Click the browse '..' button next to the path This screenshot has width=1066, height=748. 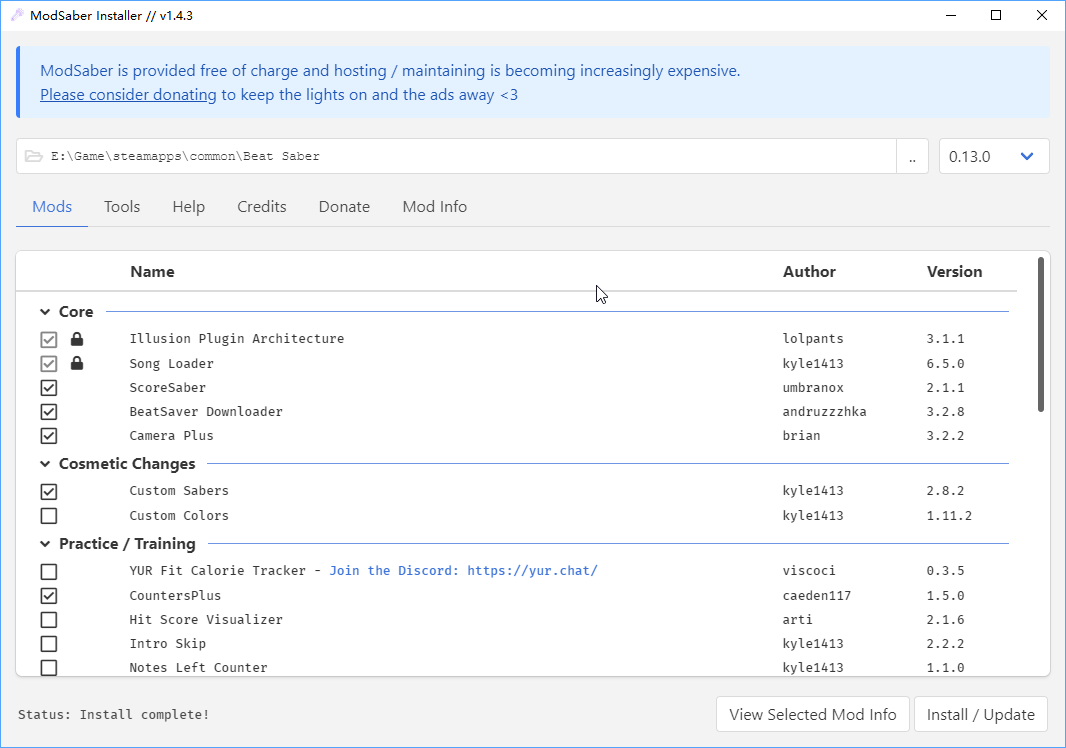pyautogui.click(x=912, y=157)
